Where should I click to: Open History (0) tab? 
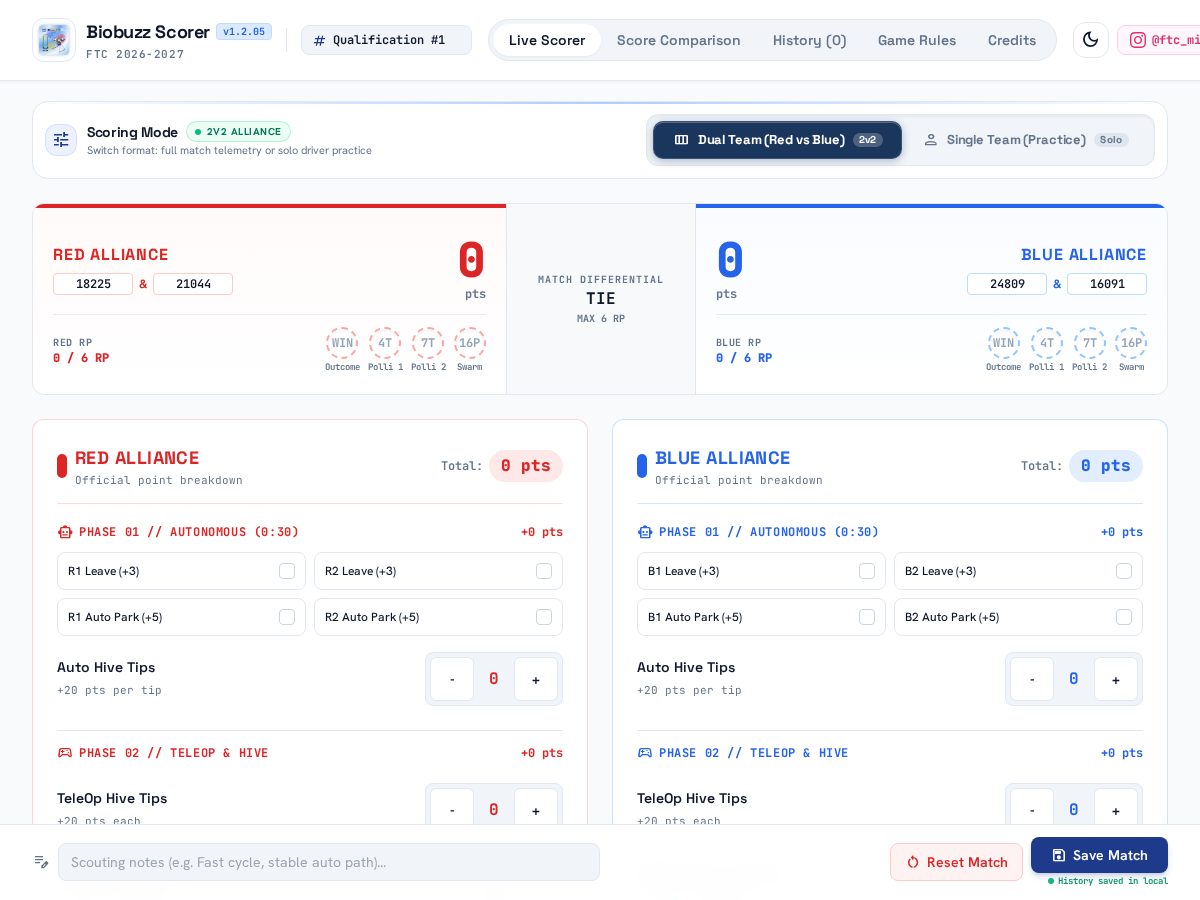[x=809, y=40]
